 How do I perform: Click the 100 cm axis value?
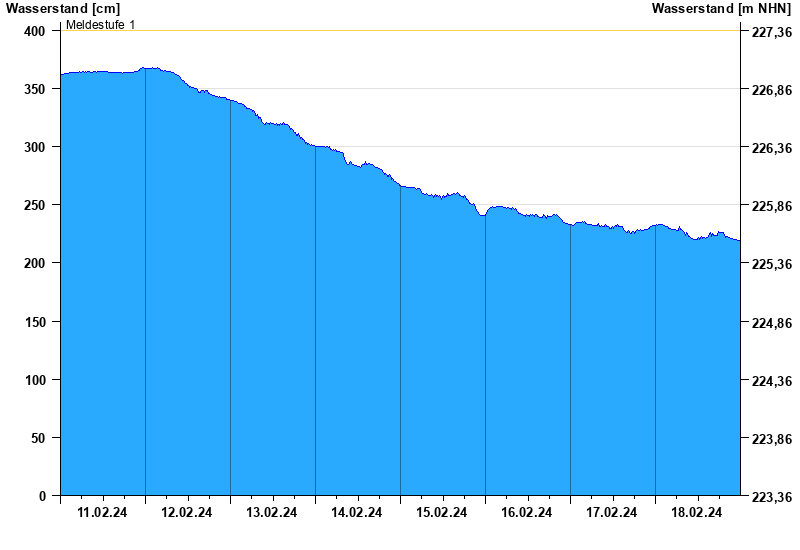(35, 380)
